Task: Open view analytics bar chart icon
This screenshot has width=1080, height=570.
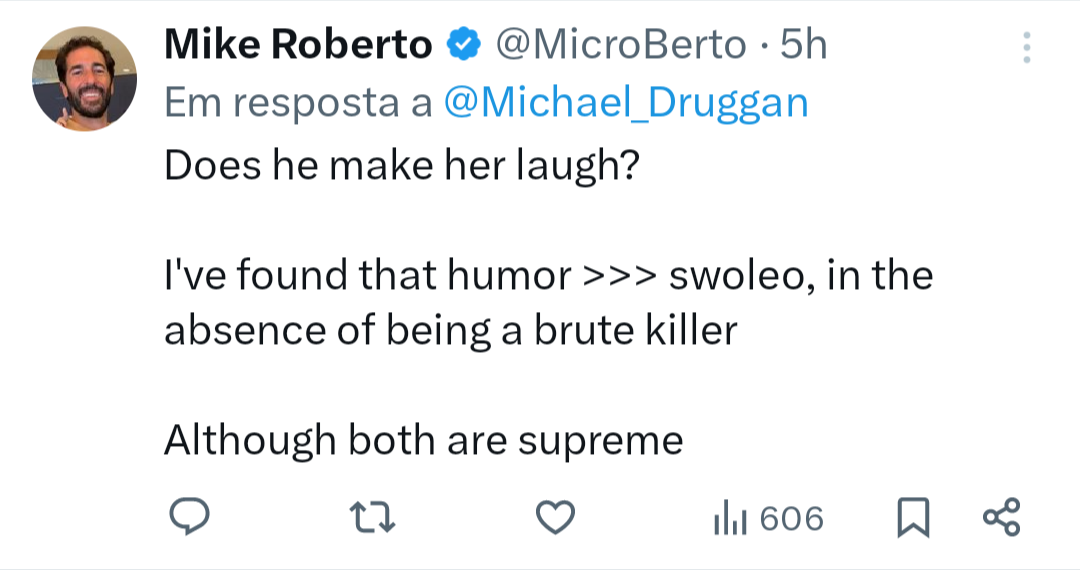Action: 729,518
